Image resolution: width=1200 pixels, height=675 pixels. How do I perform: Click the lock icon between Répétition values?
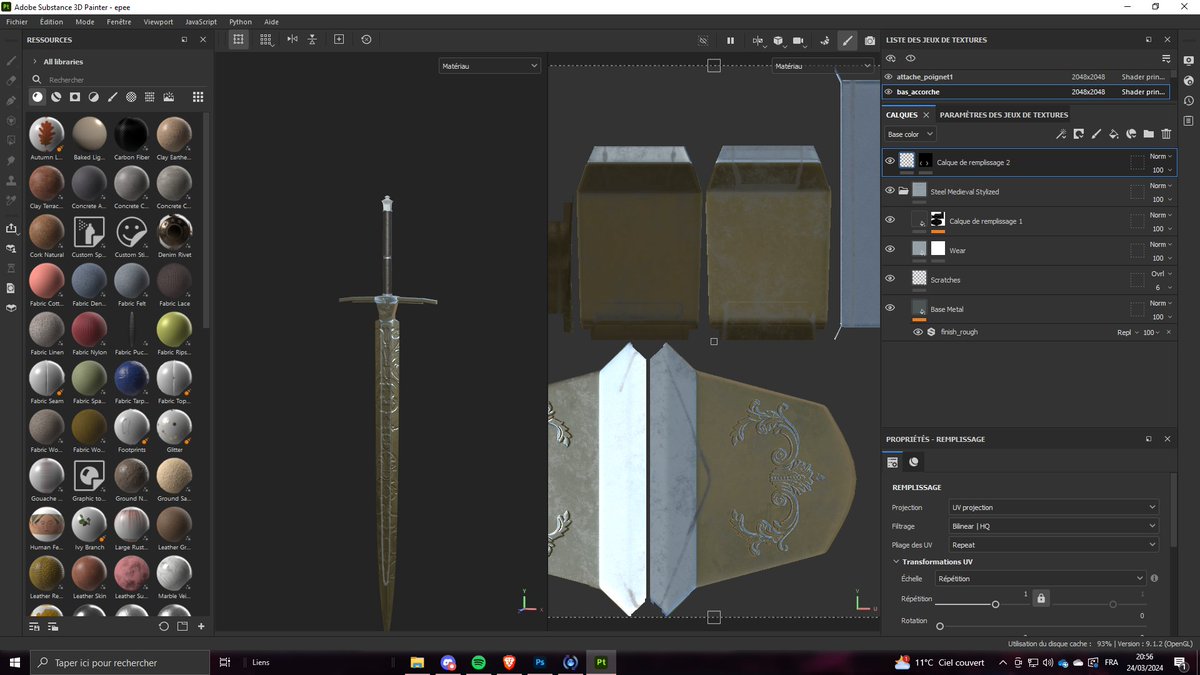pyautogui.click(x=1040, y=598)
